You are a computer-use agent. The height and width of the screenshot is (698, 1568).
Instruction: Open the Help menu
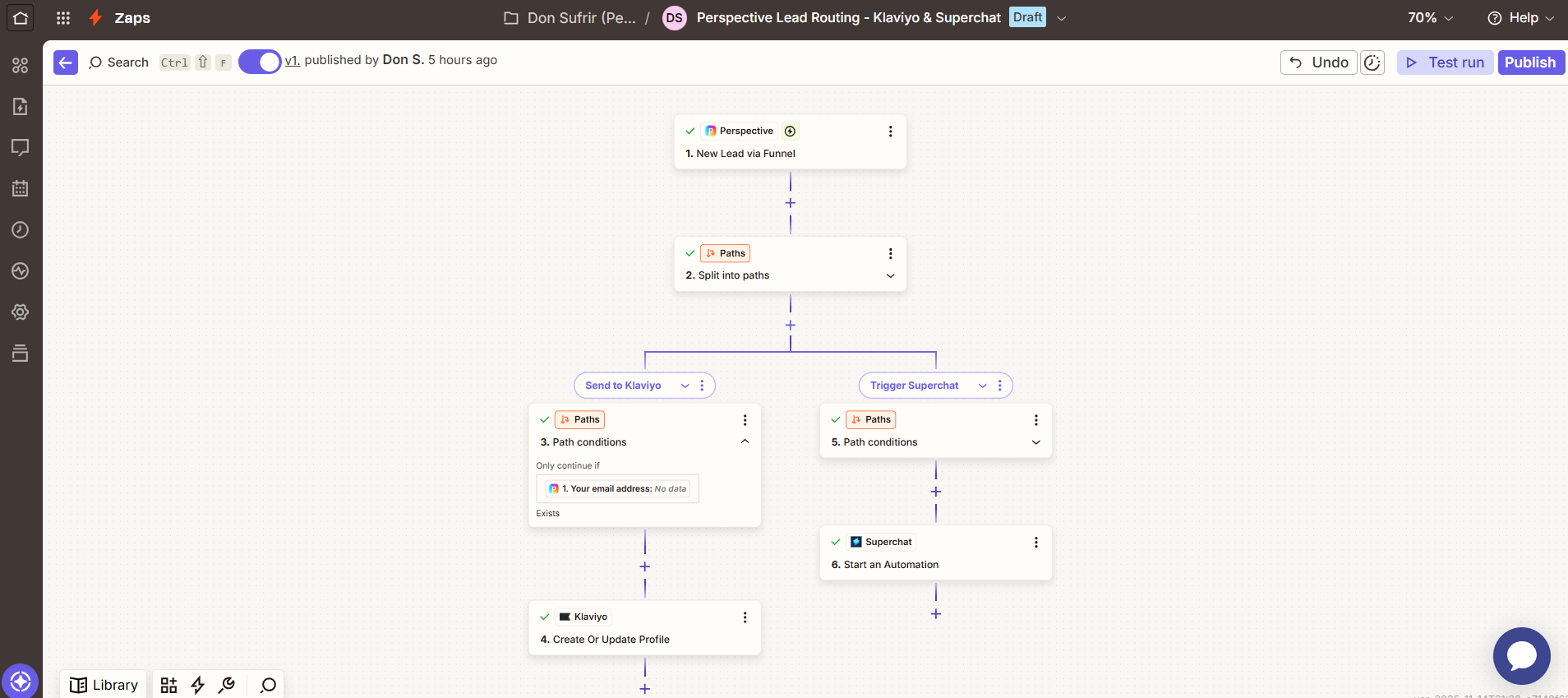tap(1521, 18)
